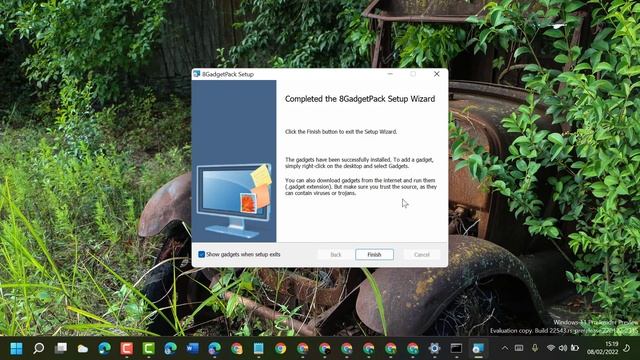Screen dimensions: 640x360
Task: Switch to installer icon in taskbar
Action: (478, 348)
